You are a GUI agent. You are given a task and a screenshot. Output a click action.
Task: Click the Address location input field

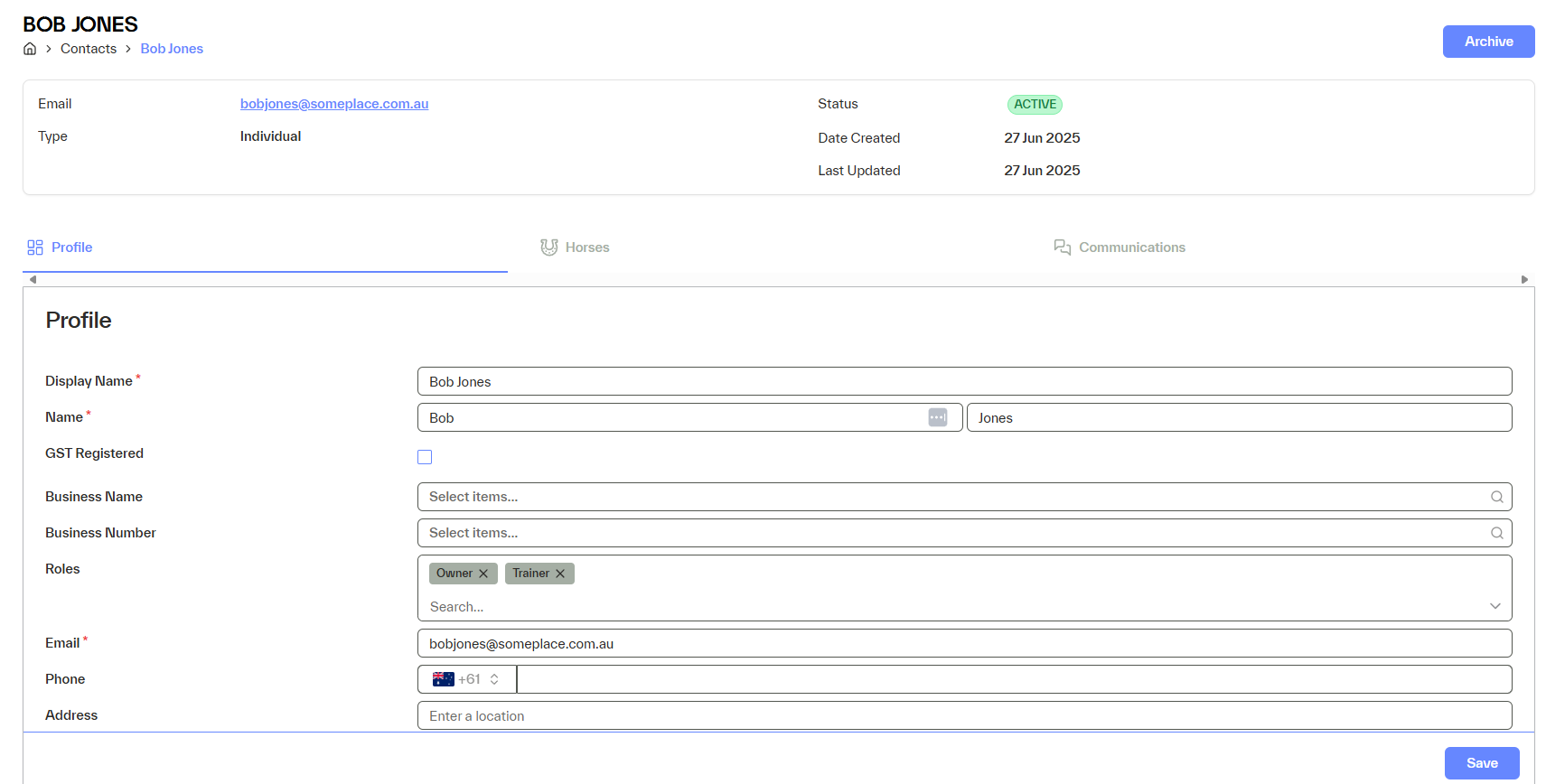[963, 715]
